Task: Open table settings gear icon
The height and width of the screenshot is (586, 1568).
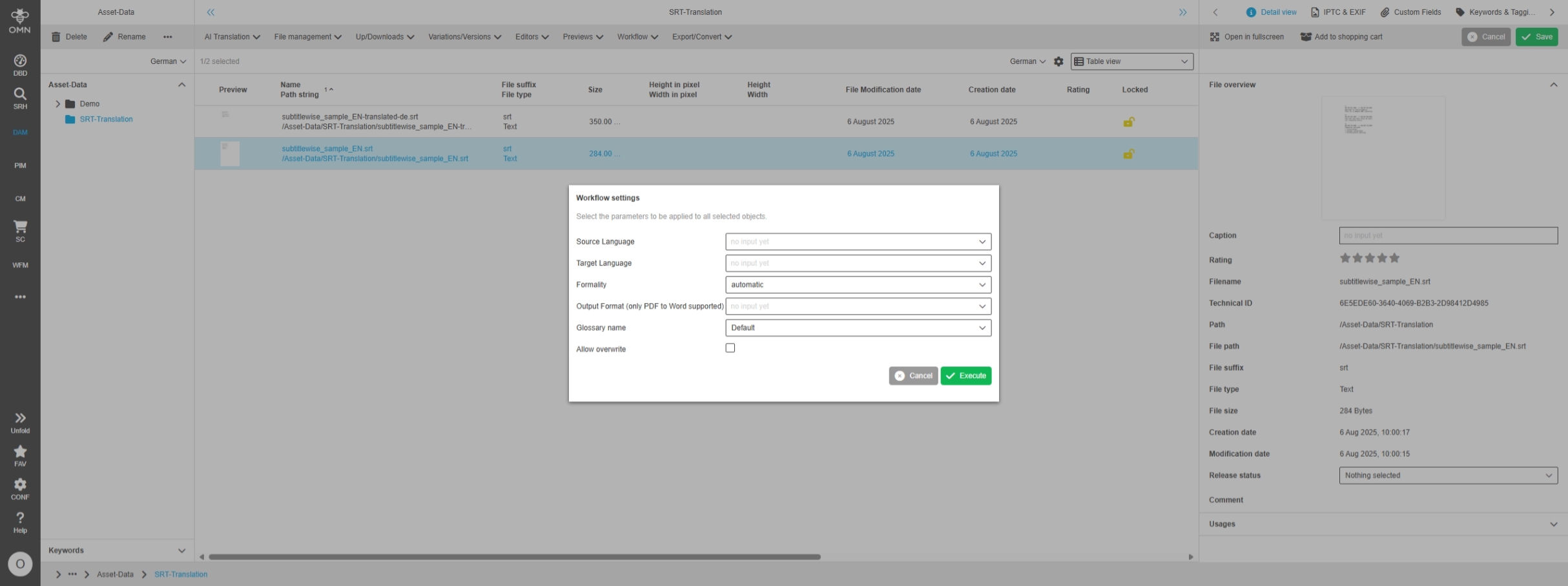Action: click(1058, 61)
